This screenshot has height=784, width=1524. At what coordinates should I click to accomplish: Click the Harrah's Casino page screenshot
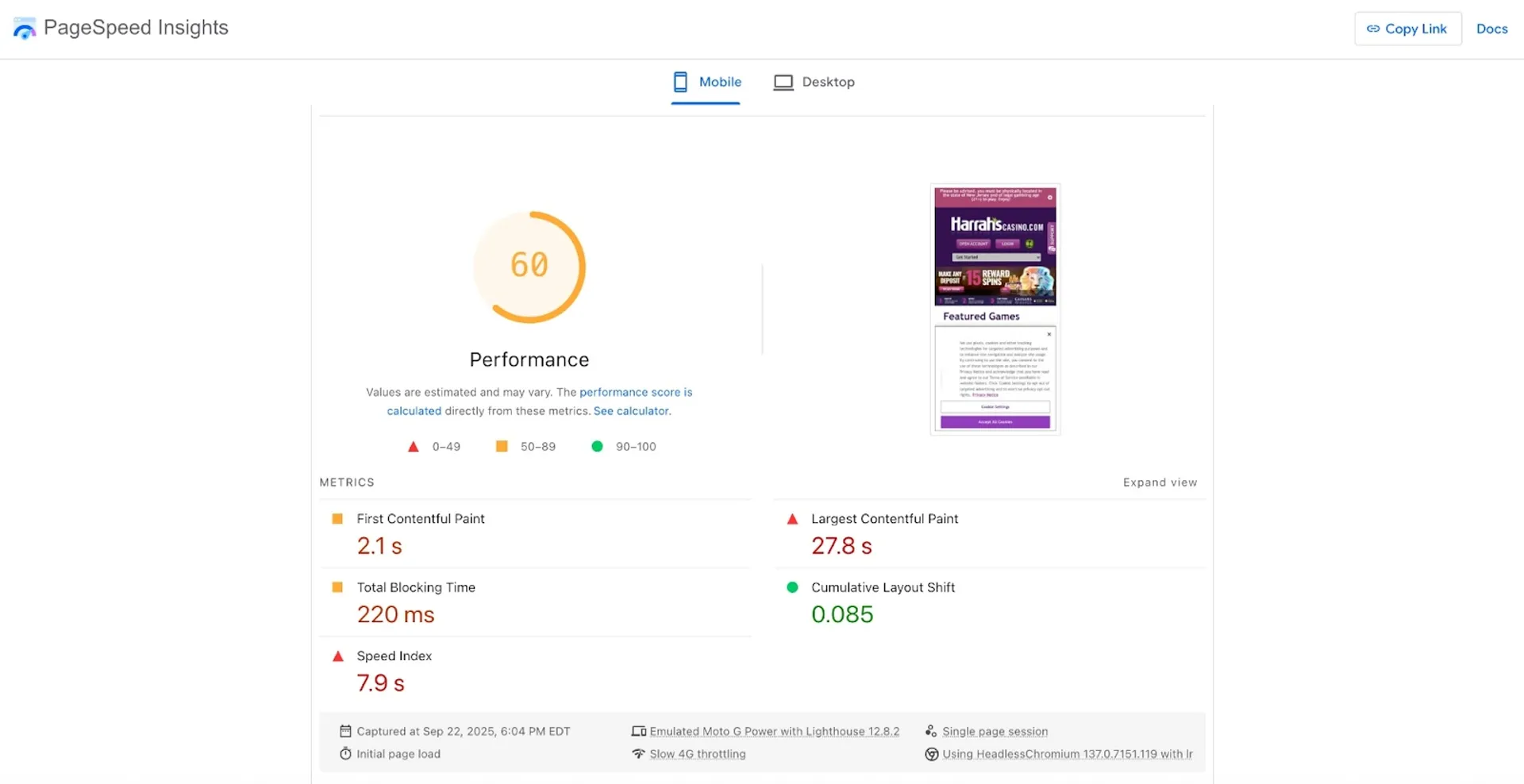point(995,309)
